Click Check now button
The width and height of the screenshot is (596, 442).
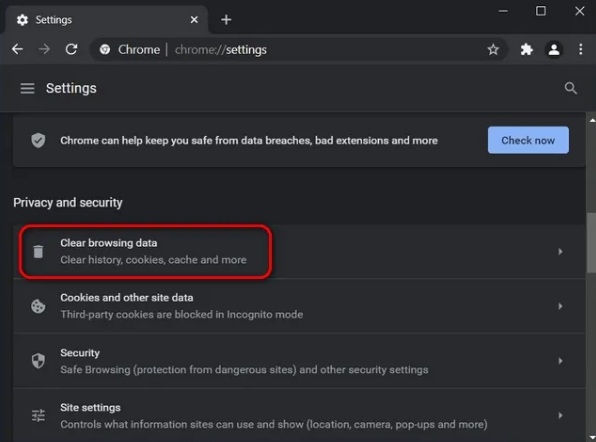coord(528,140)
